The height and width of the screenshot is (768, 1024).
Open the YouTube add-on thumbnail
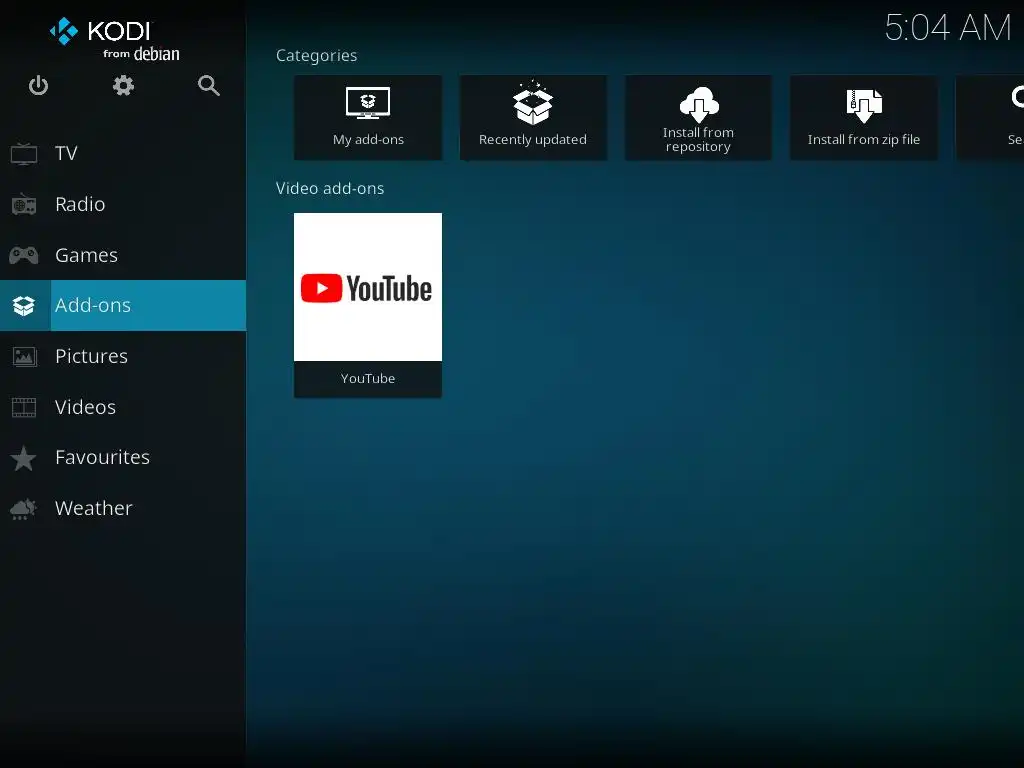tap(368, 287)
